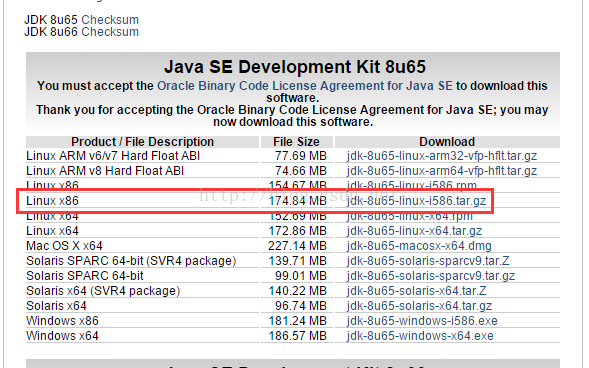Download jdk-8u65-solaris-sparcv9.tar.Z file
Screen dimensions: 589x368
coord(428,261)
